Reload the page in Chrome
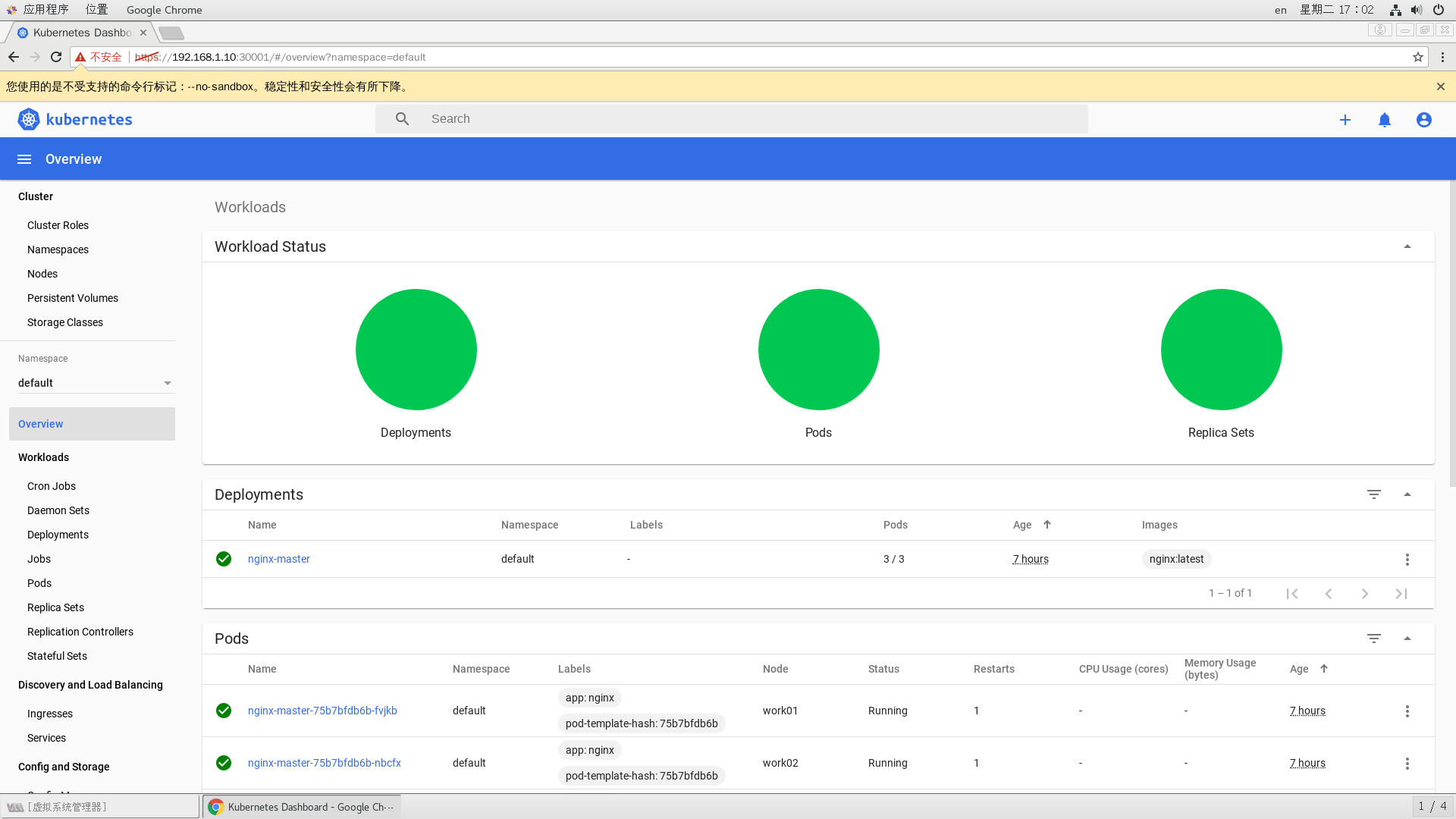This screenshot has width=1456, height=819. coord(56,57)
